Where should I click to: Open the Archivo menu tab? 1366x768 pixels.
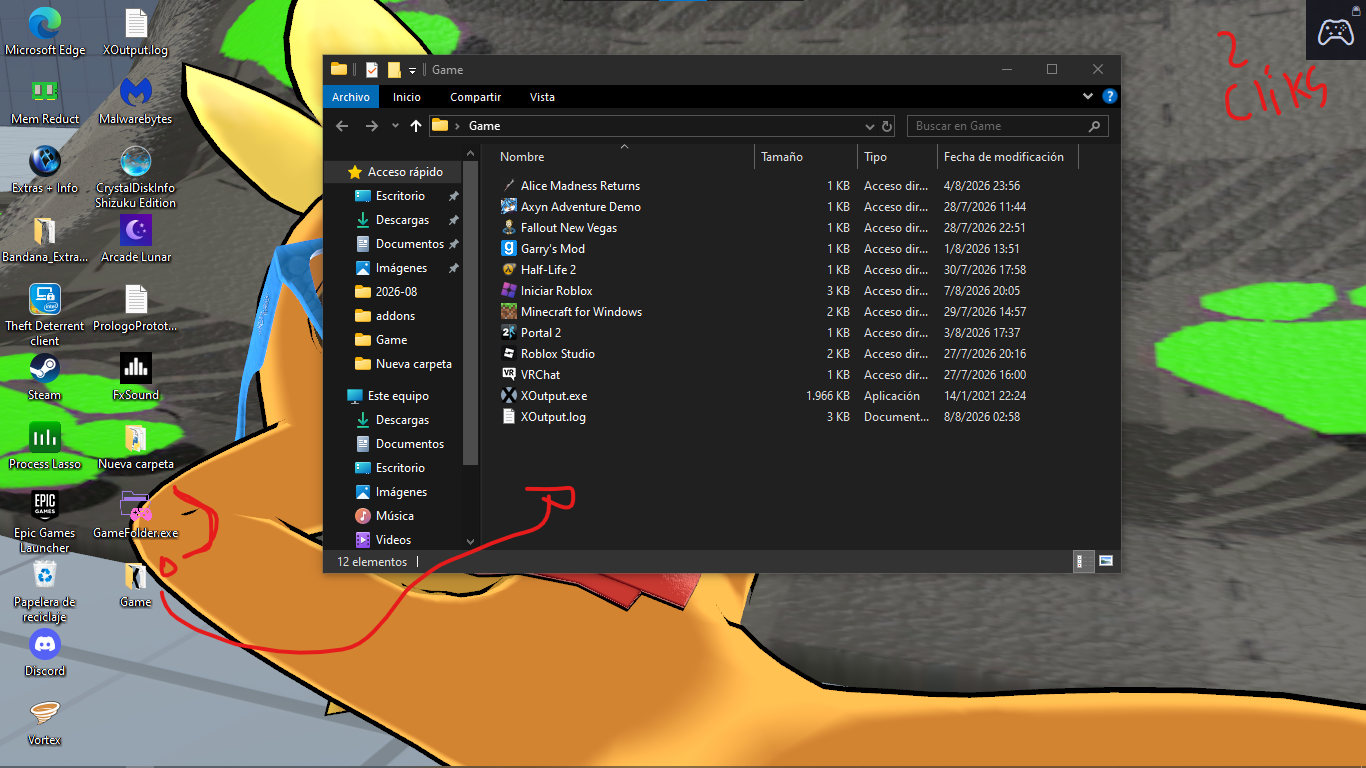(351, 97)
